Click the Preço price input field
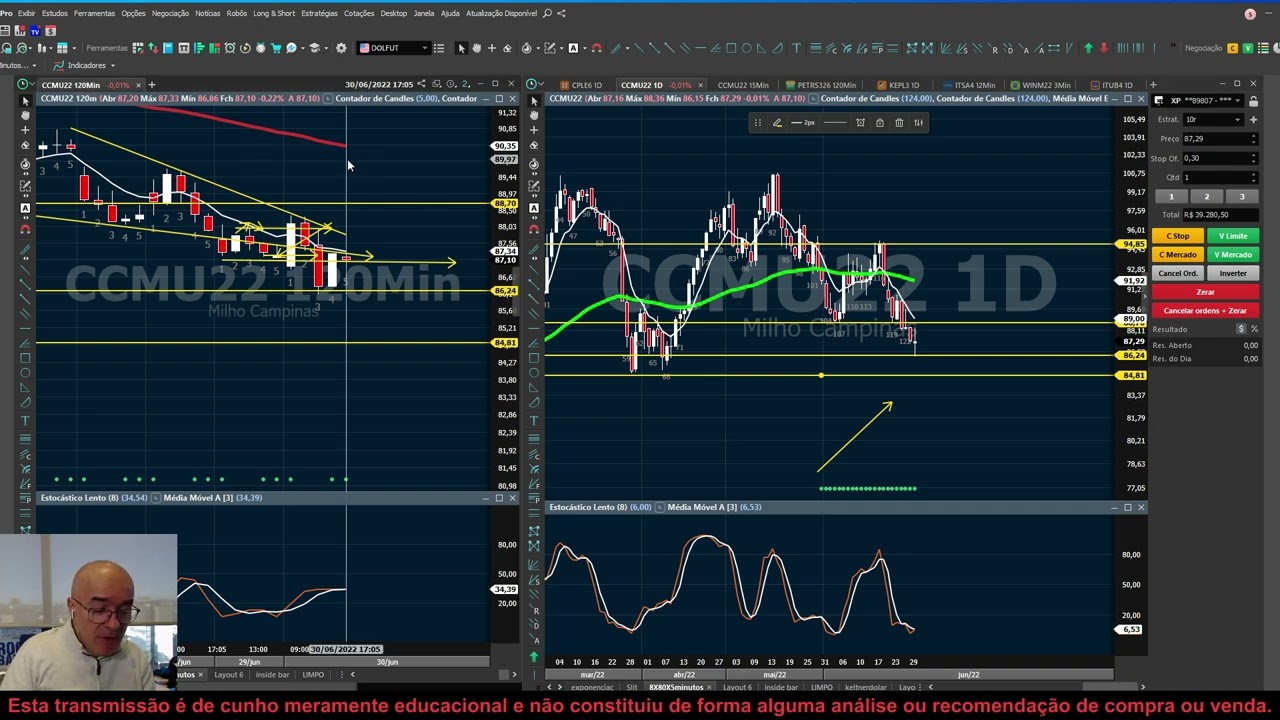1280x720 pixels. click(1220, 139)
